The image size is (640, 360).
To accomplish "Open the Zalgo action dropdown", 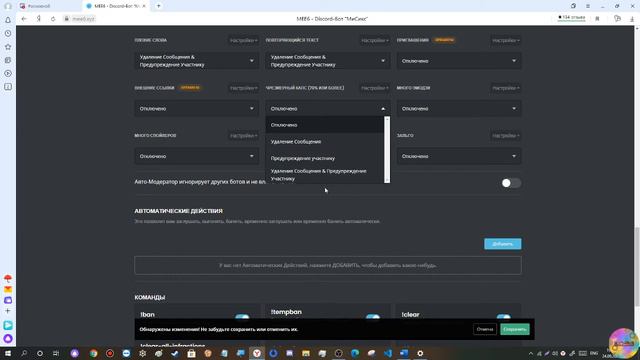I will [459, 156].
